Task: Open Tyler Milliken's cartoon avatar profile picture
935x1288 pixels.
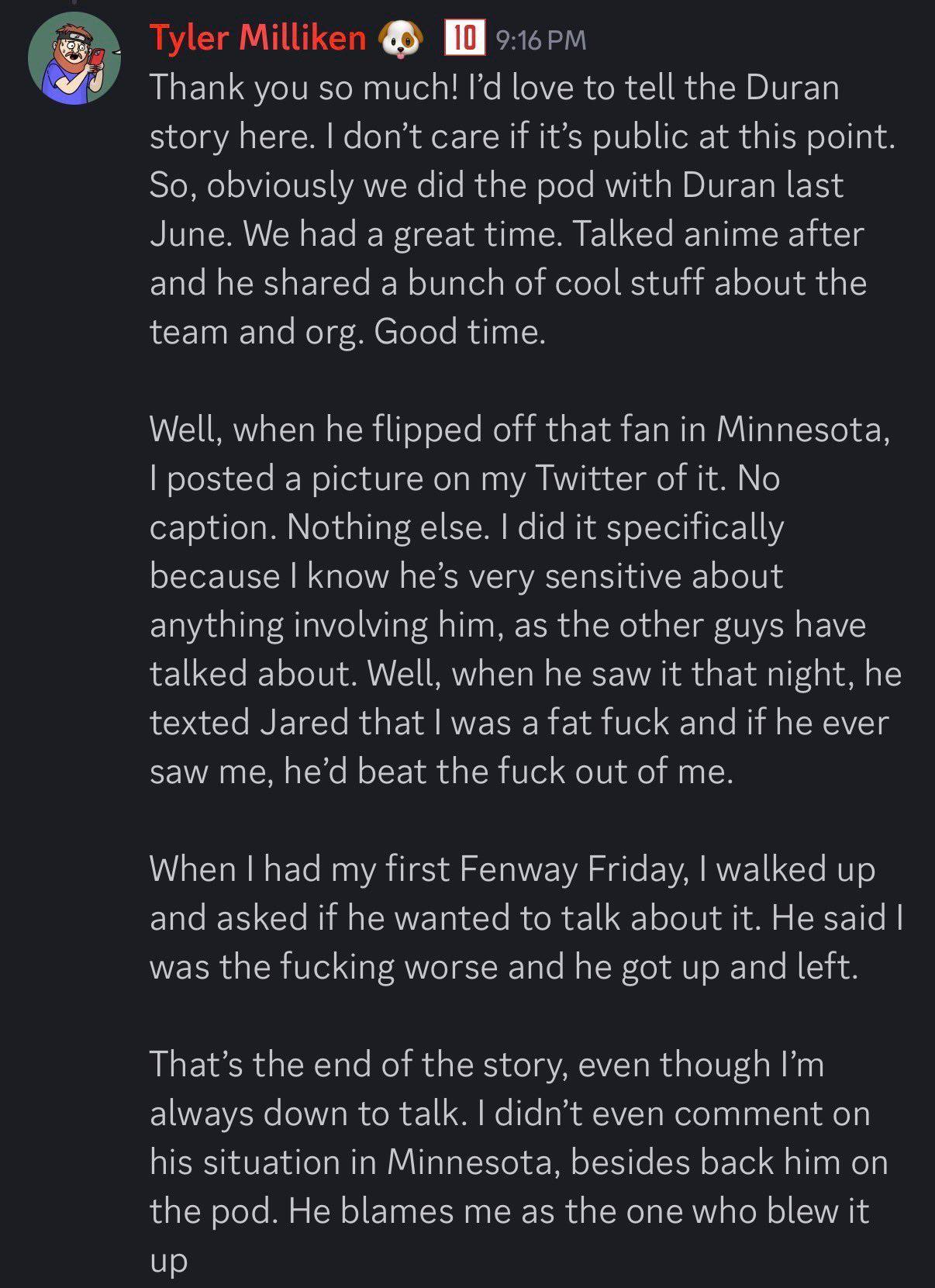Action: (x=74, y=59)
